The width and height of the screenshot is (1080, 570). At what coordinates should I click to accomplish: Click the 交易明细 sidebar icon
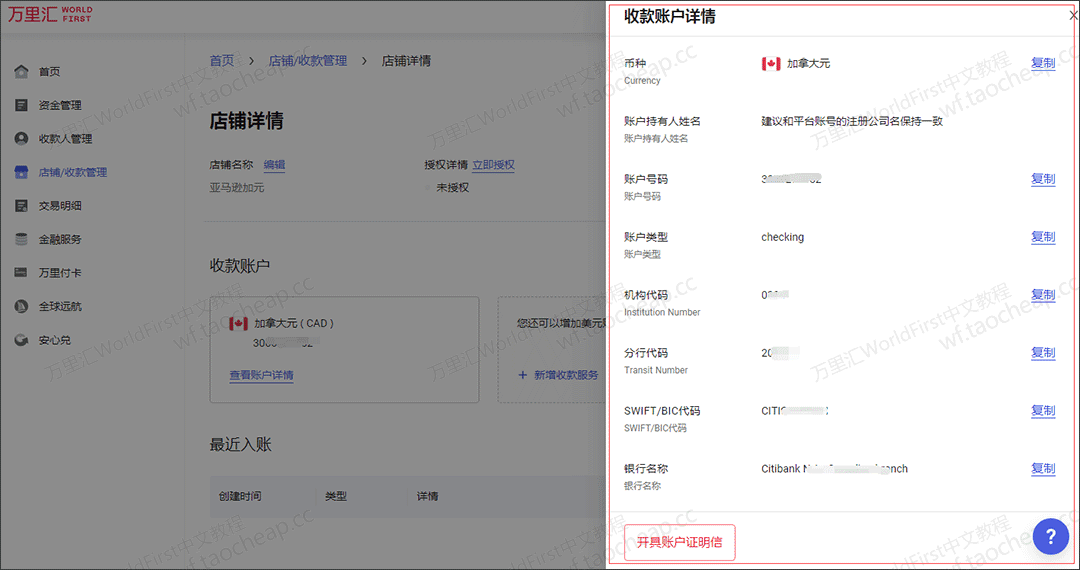[x=21, y=205]
